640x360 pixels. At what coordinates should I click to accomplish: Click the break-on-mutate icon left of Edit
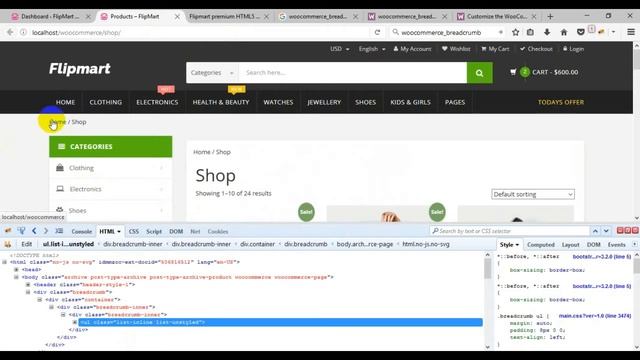click(x=8, y=244)
